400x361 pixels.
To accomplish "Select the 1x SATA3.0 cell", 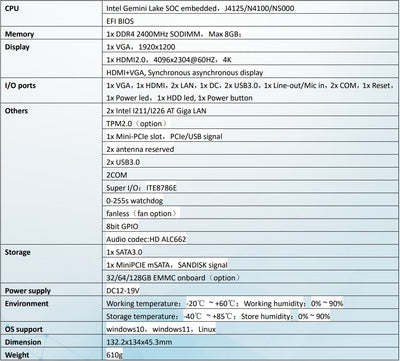I will tap(250, 252).
